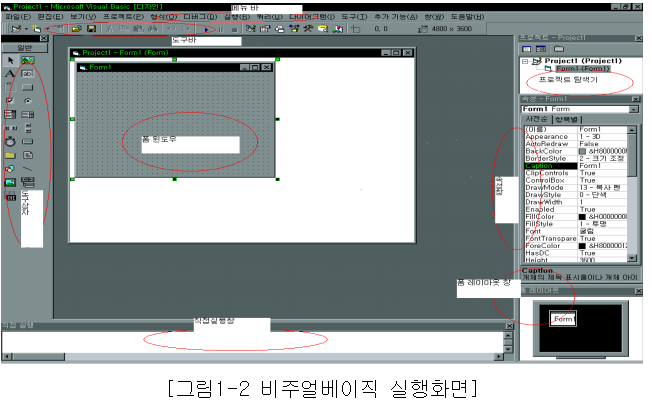This screenshot has width=652, height=407.
Task: Select the CommandButton control tool
Action: click(x=27, y=87)
